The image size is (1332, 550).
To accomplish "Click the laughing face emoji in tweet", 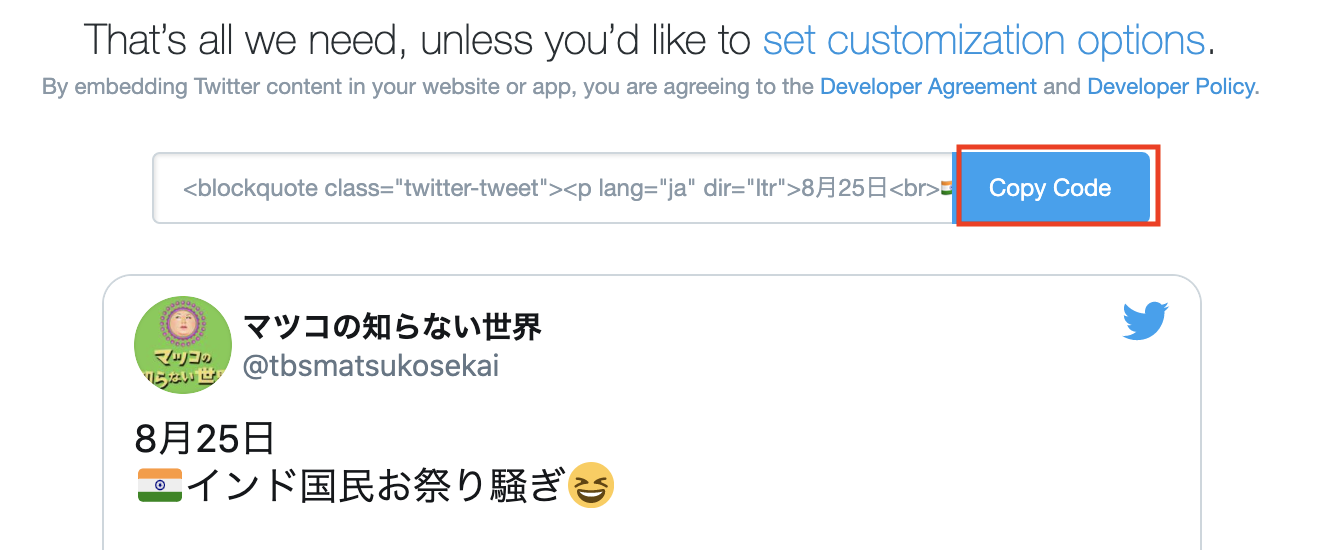I will point(590,487).
